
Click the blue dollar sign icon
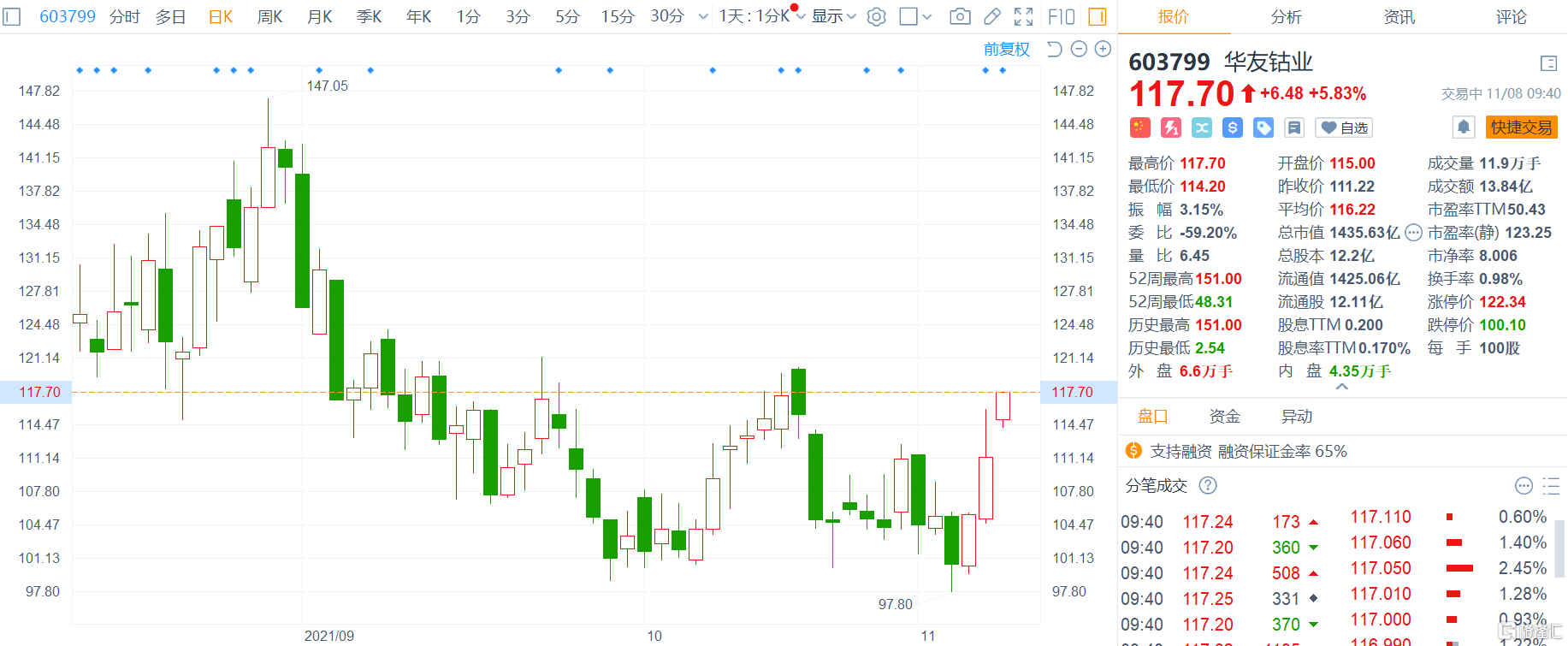1233,127
